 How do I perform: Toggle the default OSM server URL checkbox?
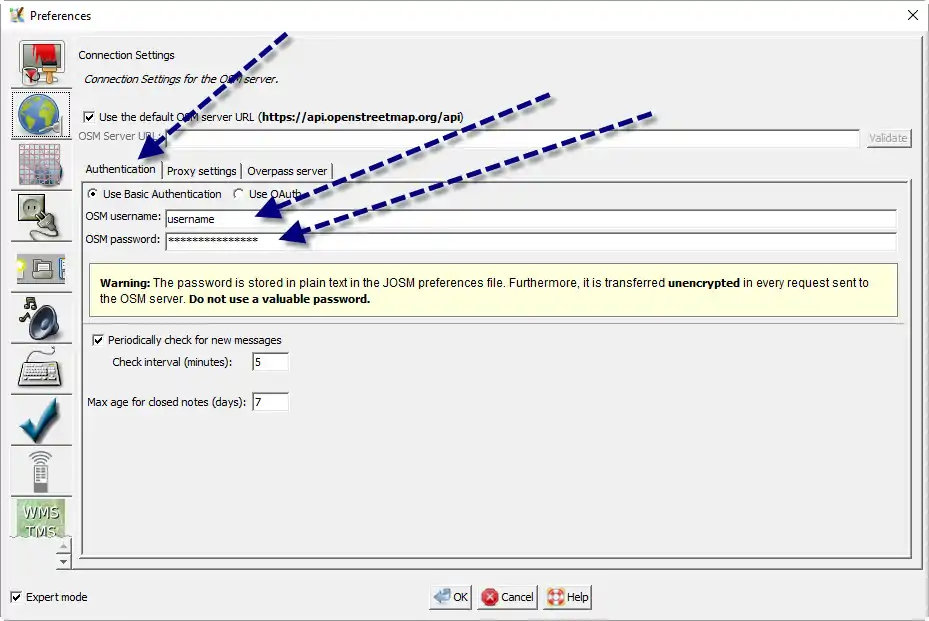[x=90, y=117]
